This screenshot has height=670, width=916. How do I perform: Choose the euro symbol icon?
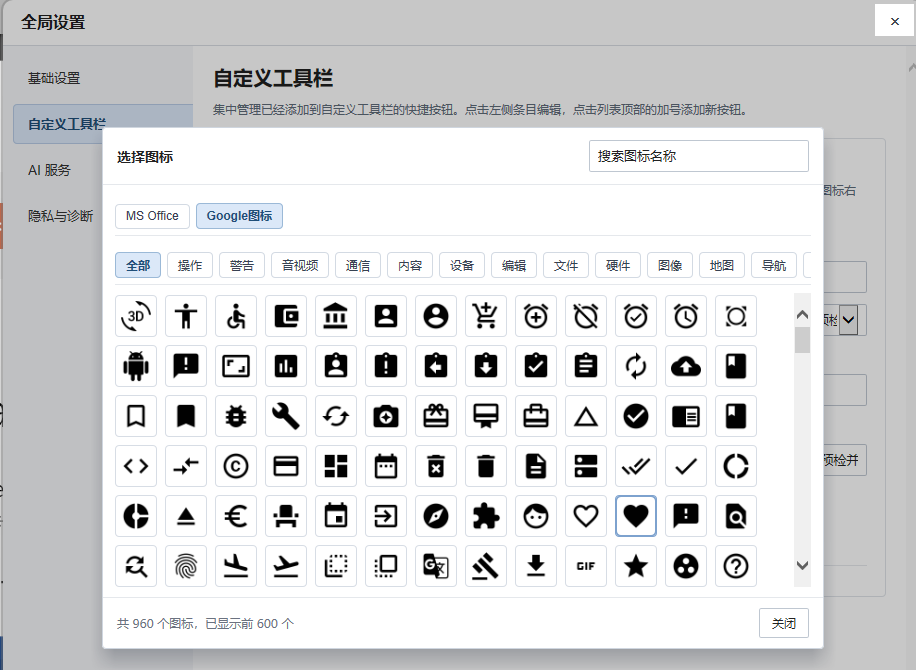(236, 516)
